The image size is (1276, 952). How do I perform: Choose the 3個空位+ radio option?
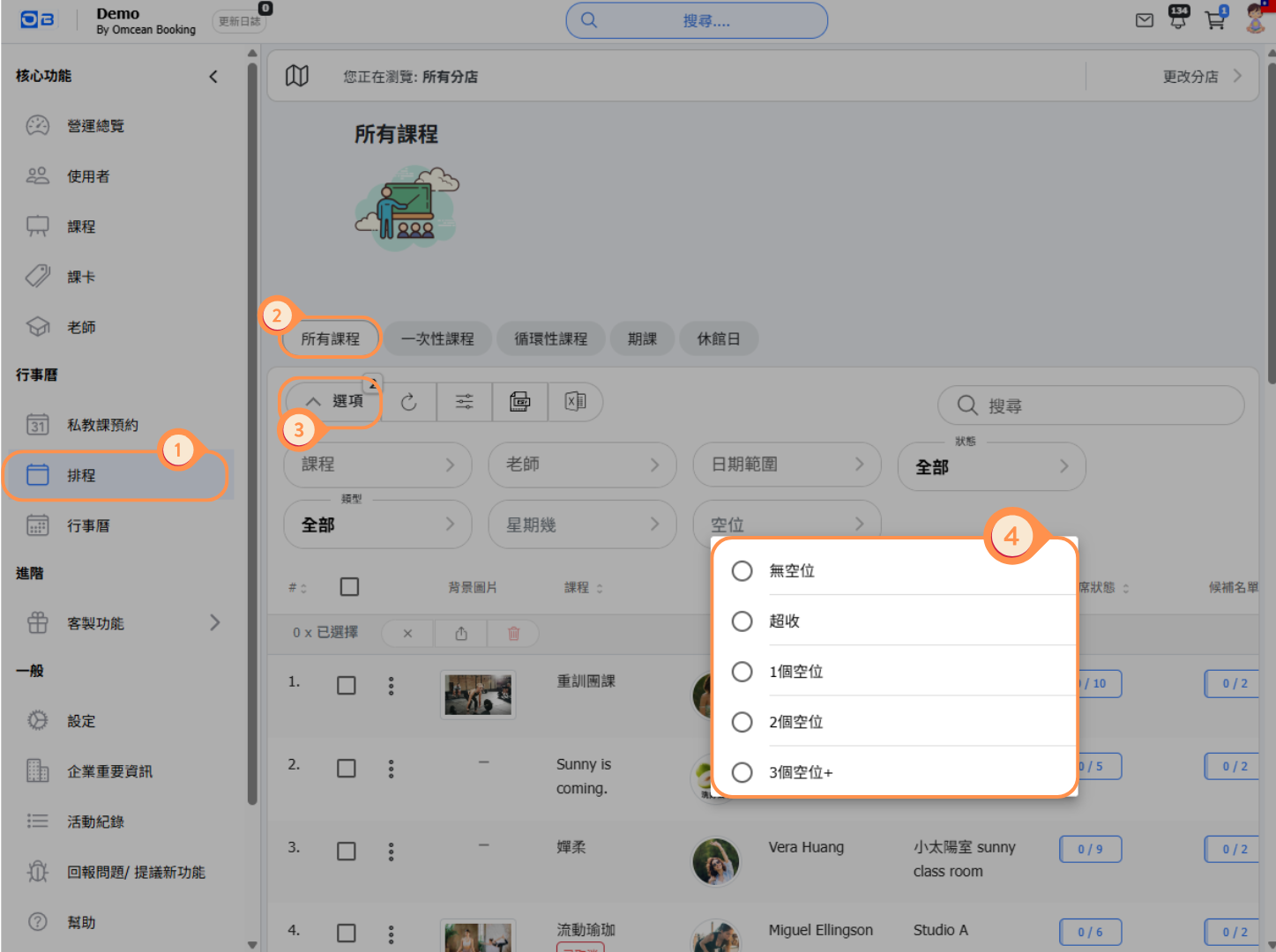[x=742, y=772]
